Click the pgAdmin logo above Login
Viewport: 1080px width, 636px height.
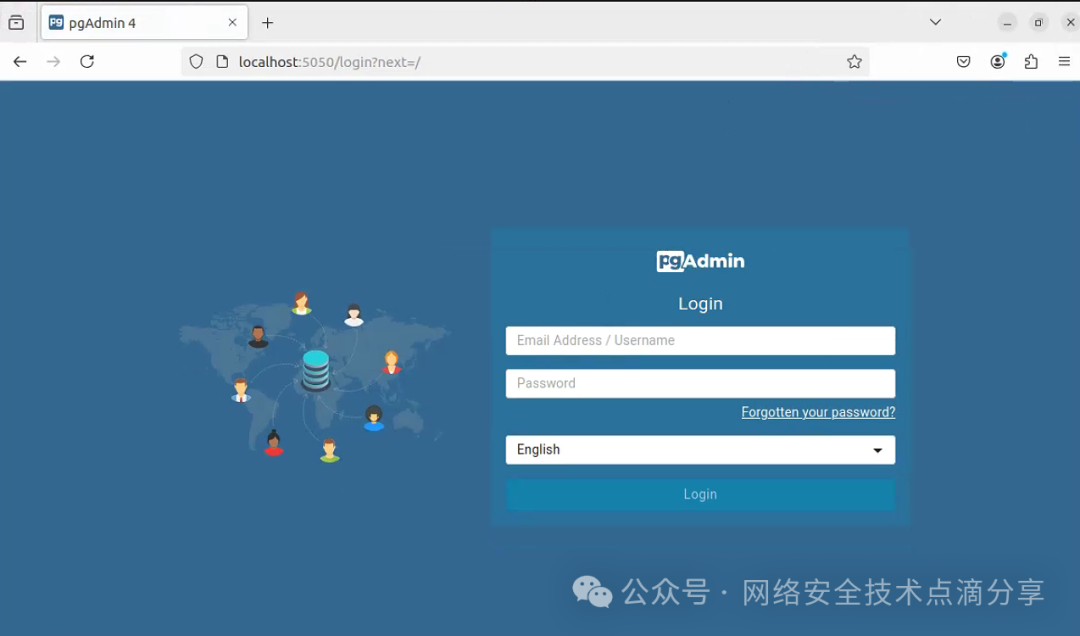pyautogui.click(x=700, y=261)
